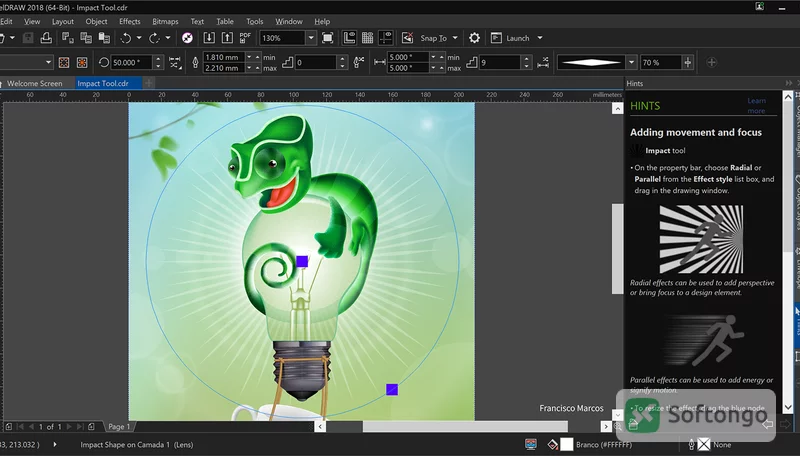The image size is (800, 456).
Task: Open the Options gear icon
Action: pos(474,38)
